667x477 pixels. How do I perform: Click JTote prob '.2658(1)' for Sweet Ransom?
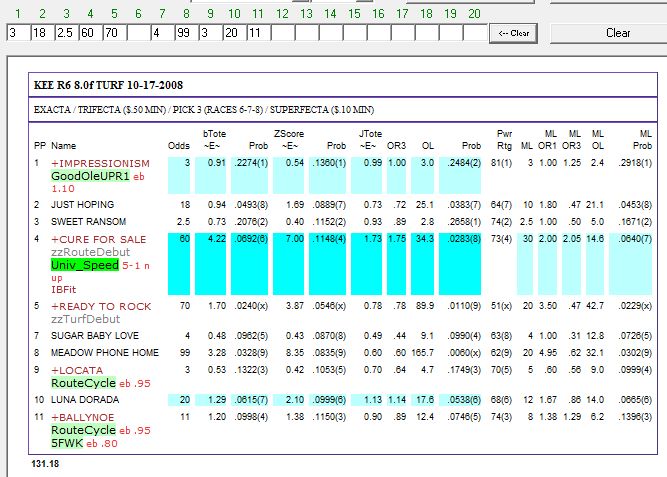(464, 222)
